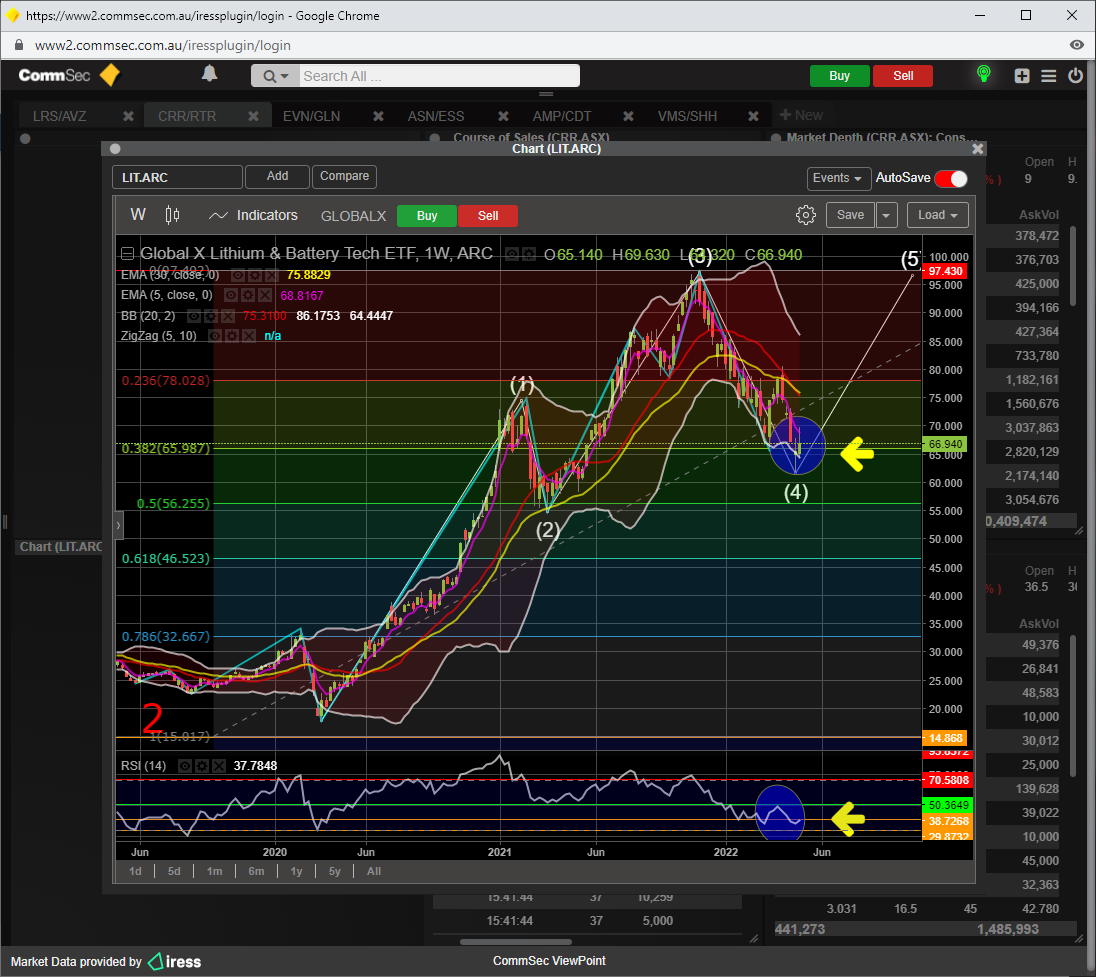Switch to the ASN/ESS tab

tap(436, 116)
